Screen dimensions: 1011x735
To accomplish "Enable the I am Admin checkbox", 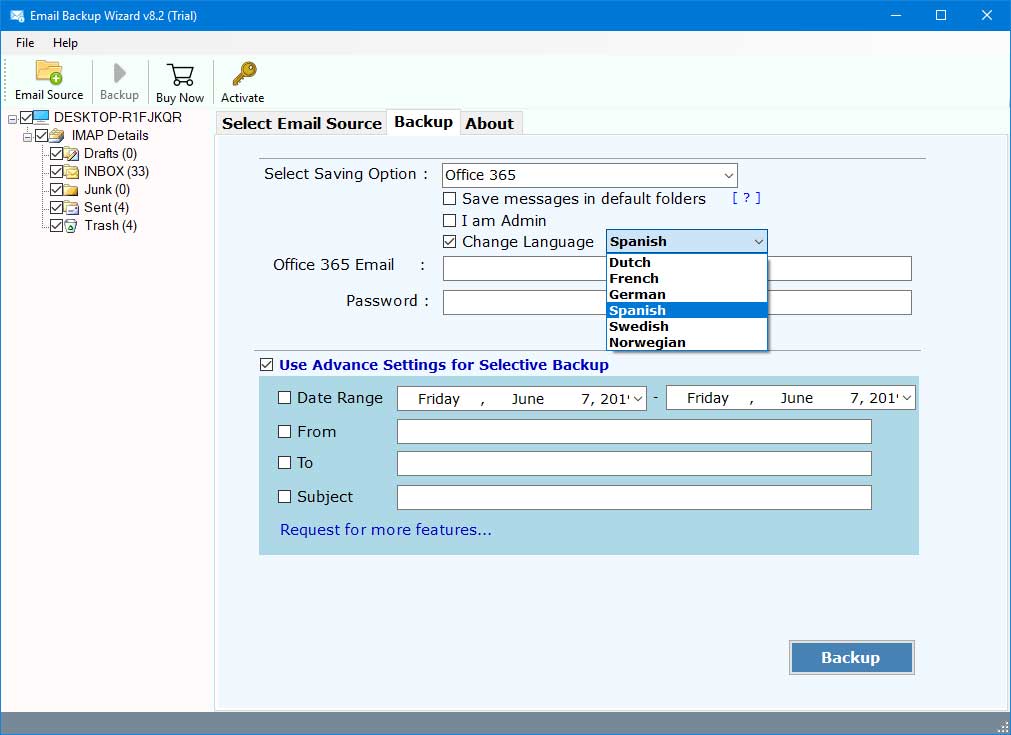I will click(449, 221).
